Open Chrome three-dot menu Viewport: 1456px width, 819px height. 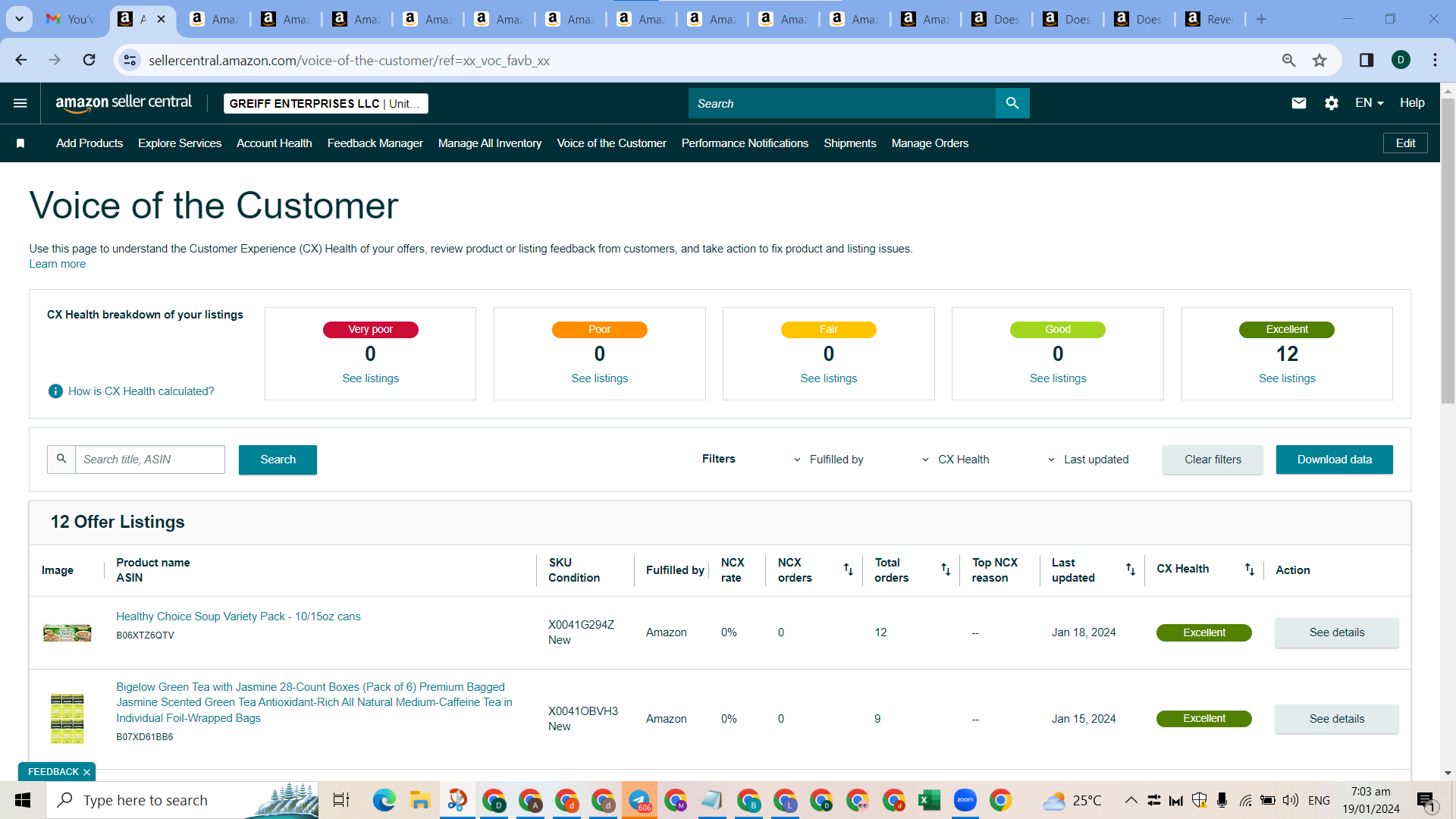[x=1435, y=60]
